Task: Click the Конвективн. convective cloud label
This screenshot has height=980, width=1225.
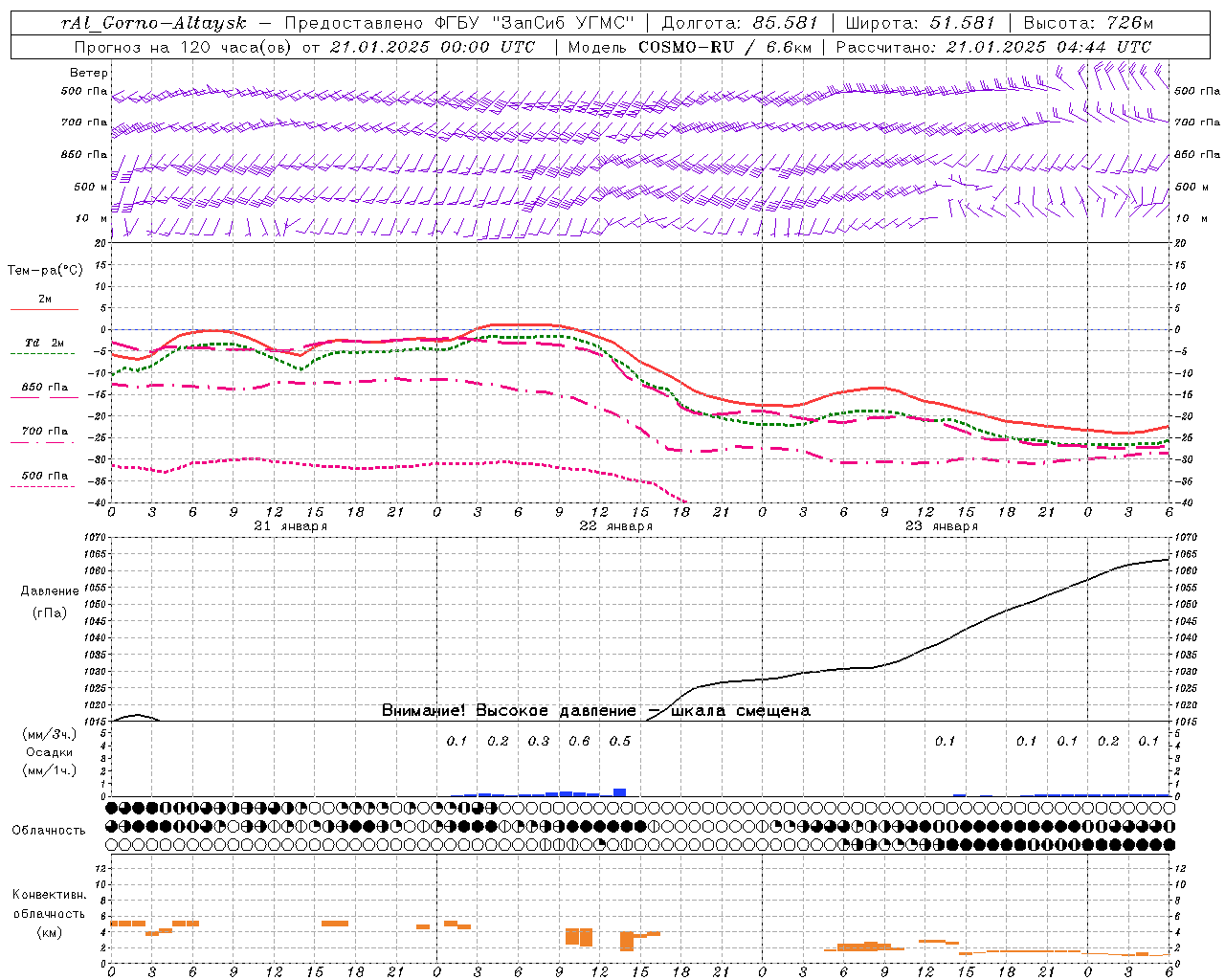Action: coord(49,896)
